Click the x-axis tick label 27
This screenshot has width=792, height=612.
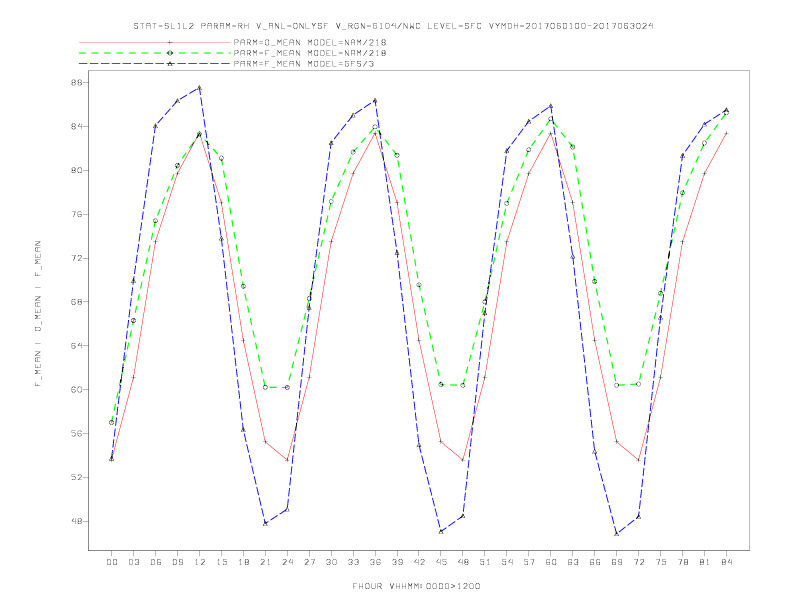pyautogui.click(x=309, y=562)
